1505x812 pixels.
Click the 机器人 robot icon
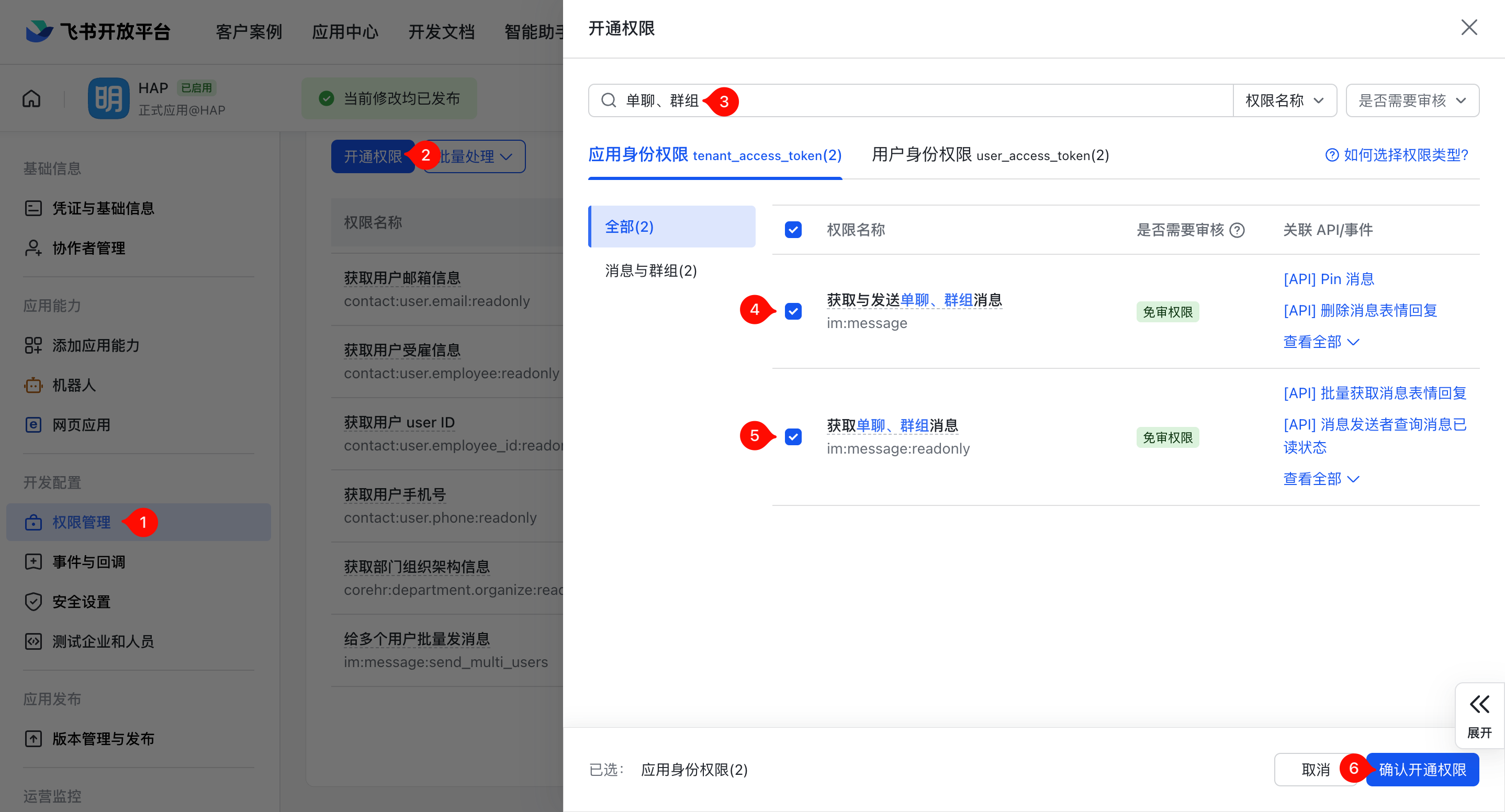(33, 386)
